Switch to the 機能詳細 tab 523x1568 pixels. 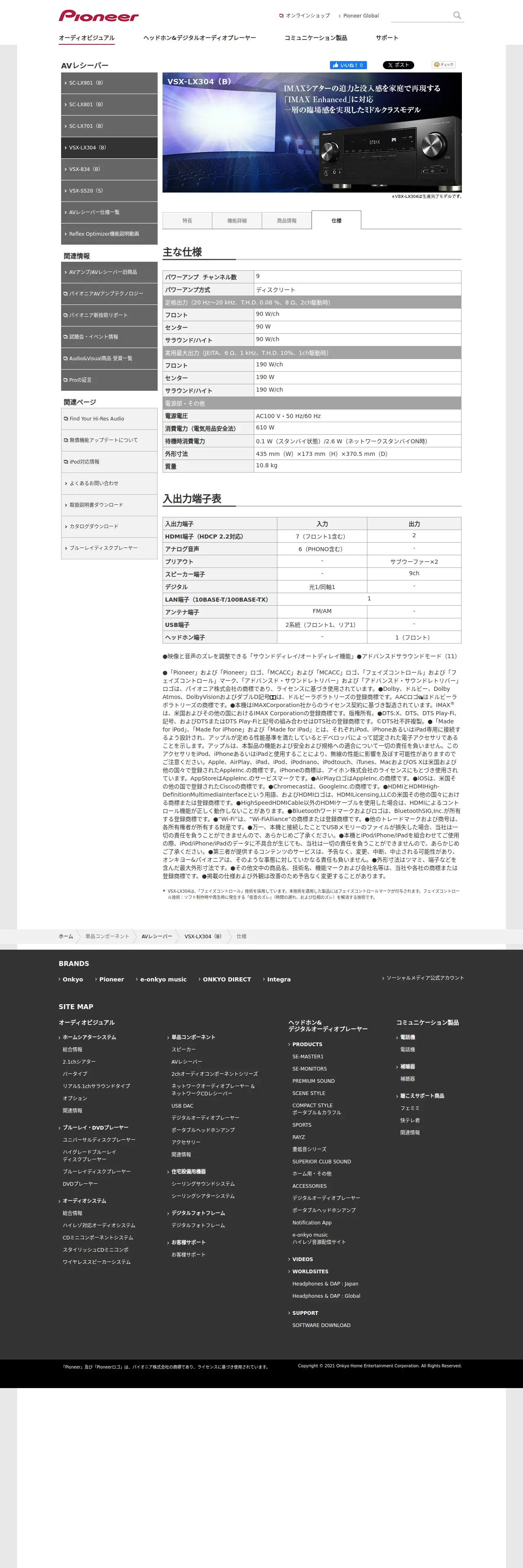pyautogui.click(x=237, y=220)
